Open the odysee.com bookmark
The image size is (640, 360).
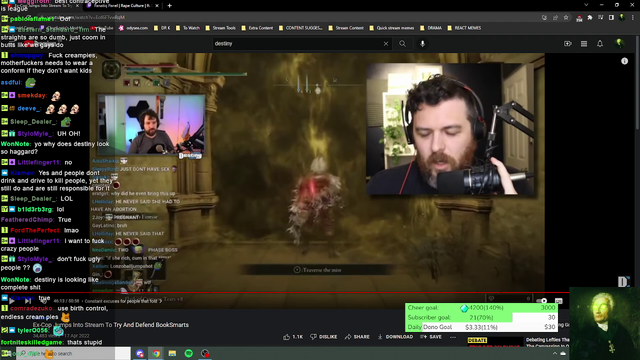click(x=133, y=28)
